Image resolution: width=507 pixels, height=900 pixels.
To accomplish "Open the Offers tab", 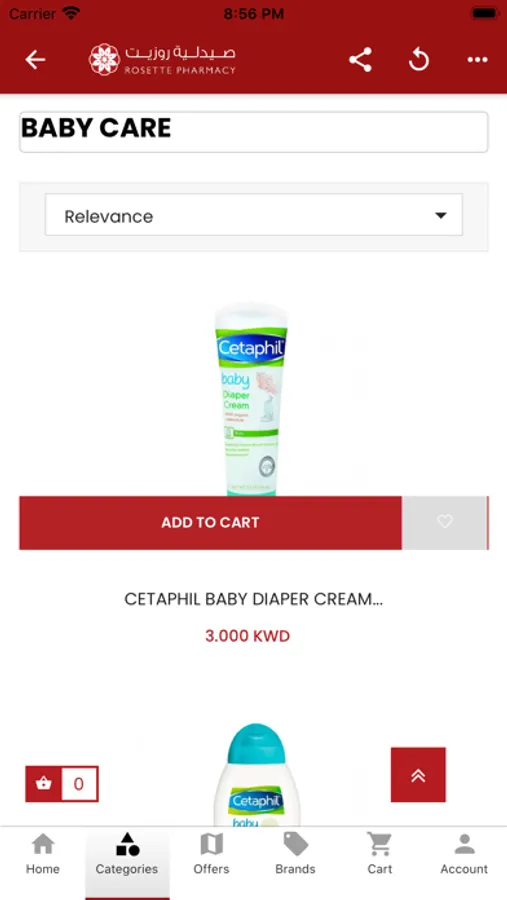I will coord(211,854).
